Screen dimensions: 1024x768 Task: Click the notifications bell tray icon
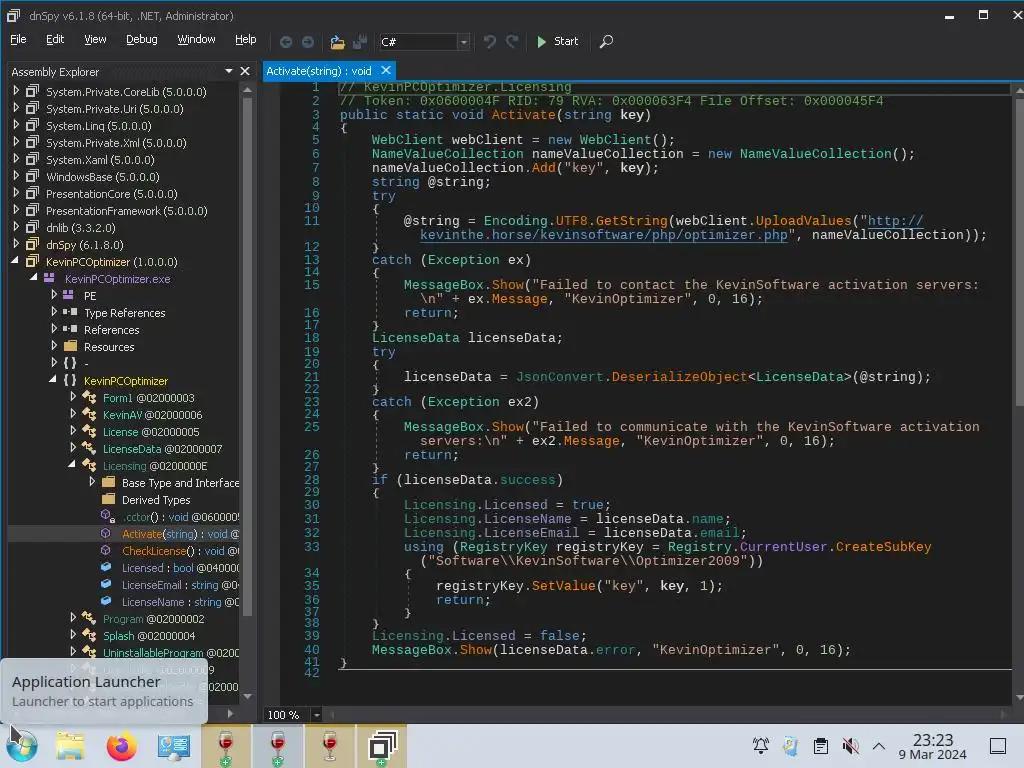click(760, 745)
